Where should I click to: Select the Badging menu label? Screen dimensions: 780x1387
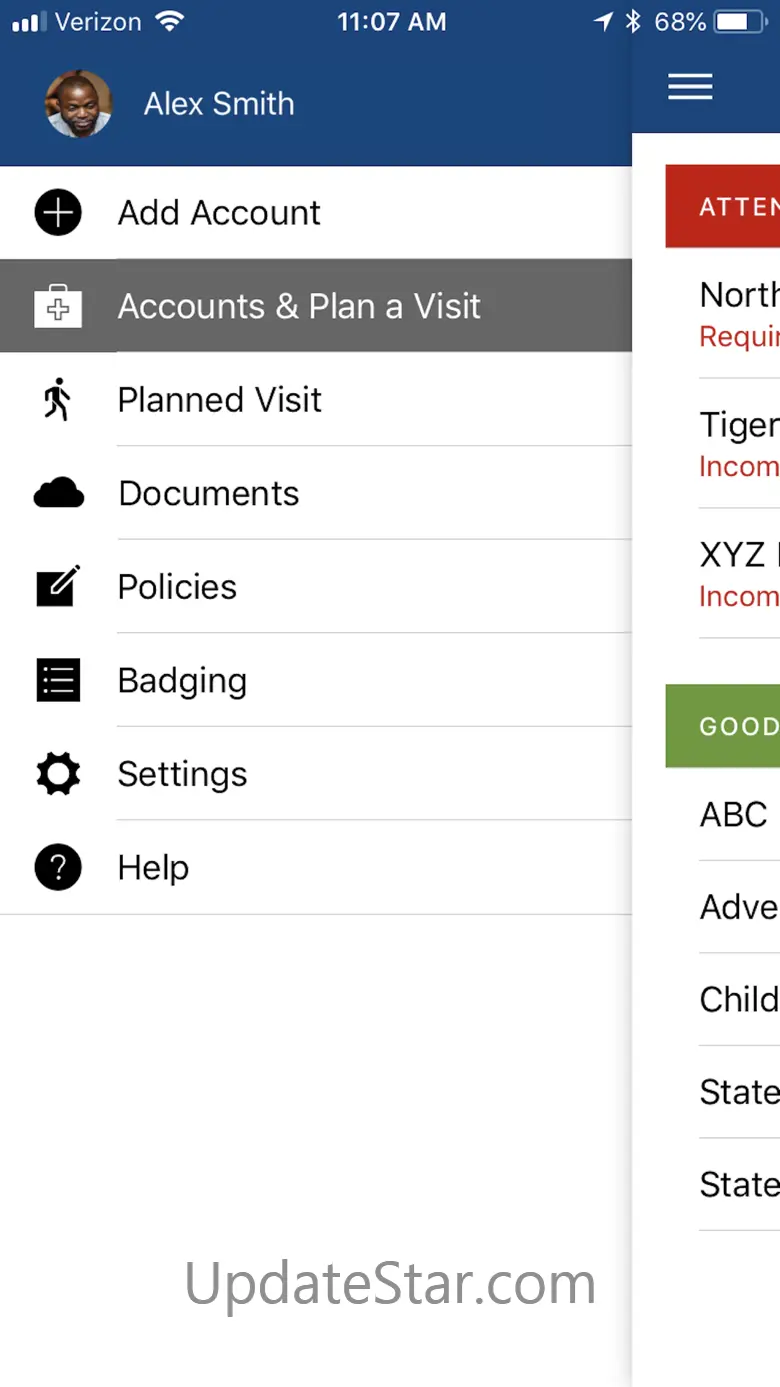click(x=182, y=681)
